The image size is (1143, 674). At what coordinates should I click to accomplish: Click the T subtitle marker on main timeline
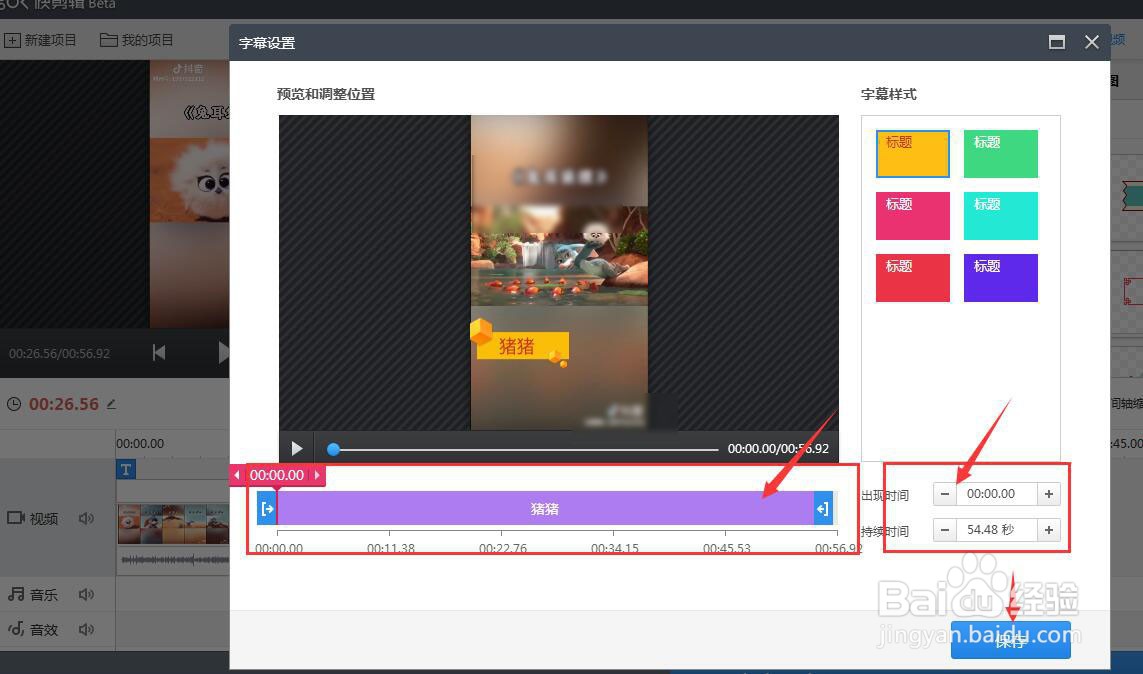click(126, 469)
